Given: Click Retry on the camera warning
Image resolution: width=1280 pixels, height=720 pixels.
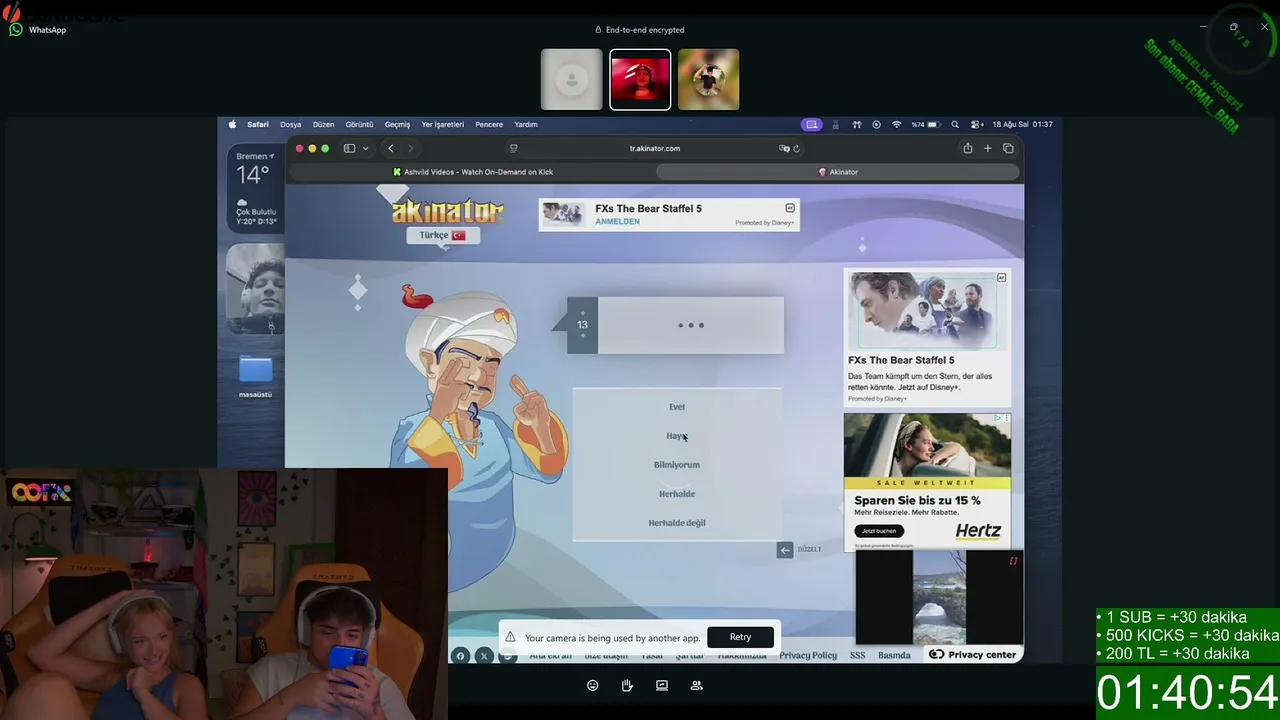Looking at the screenshot, I should 740,637.
